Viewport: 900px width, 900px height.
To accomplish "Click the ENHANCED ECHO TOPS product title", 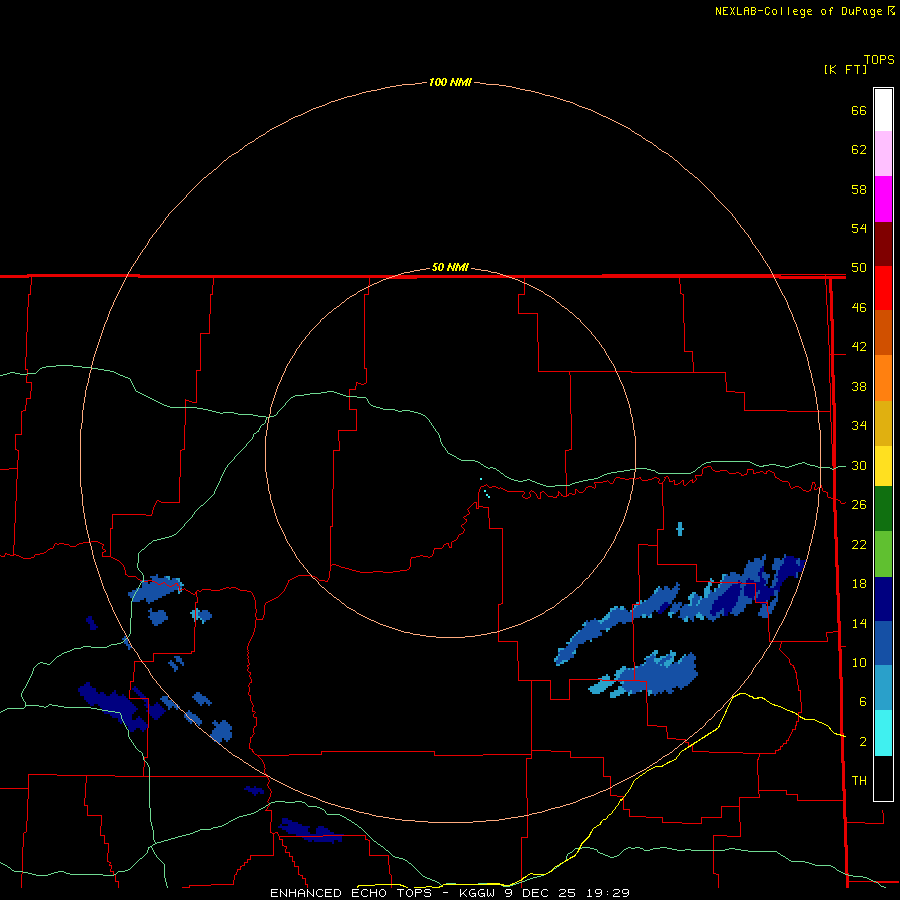I will click(x=351, y=893).
